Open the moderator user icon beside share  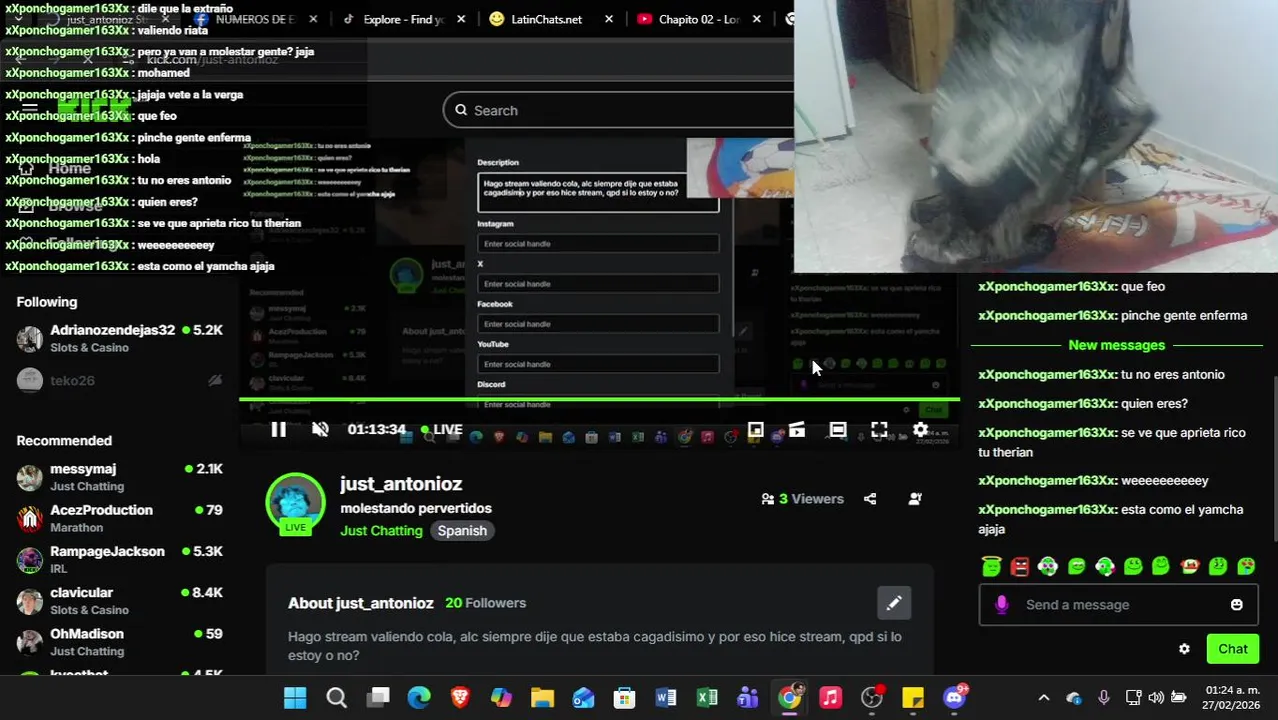pos(915,499)
